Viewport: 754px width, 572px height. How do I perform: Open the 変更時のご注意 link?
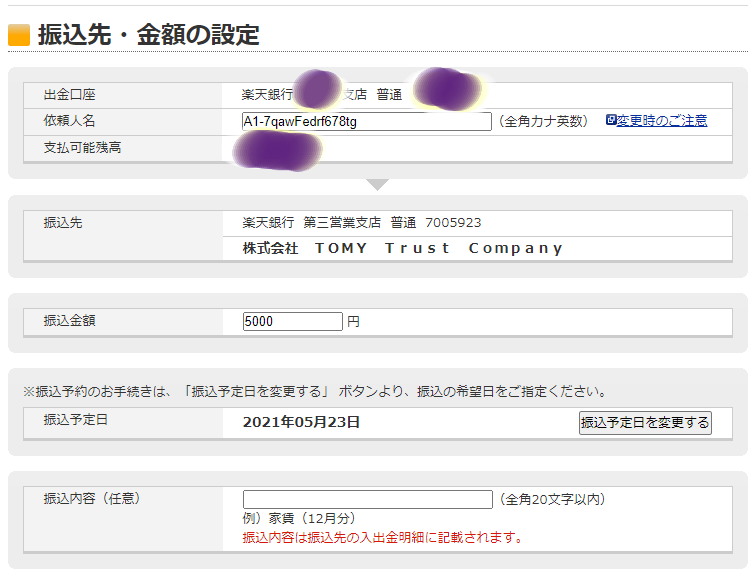pos(662,121)
